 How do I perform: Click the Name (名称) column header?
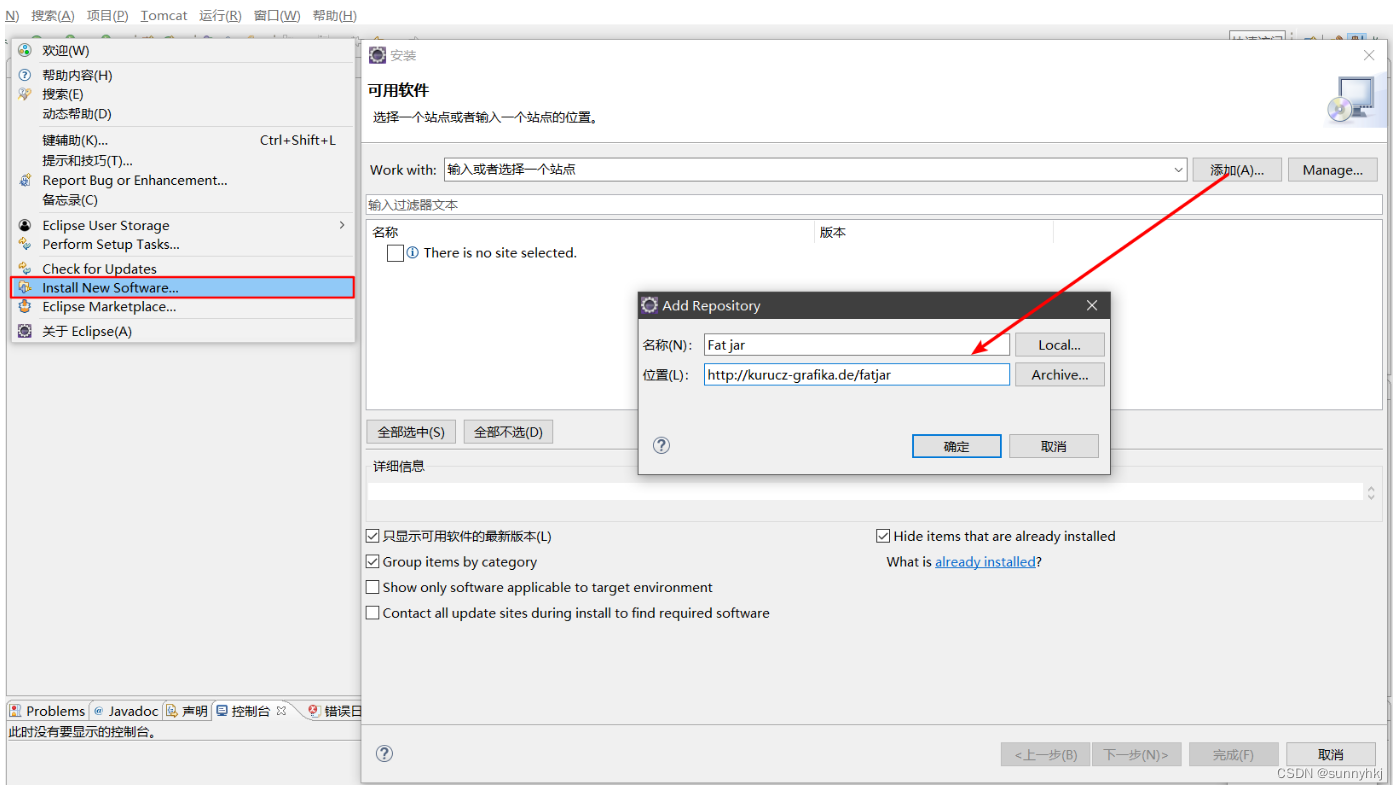pos(591,232)
